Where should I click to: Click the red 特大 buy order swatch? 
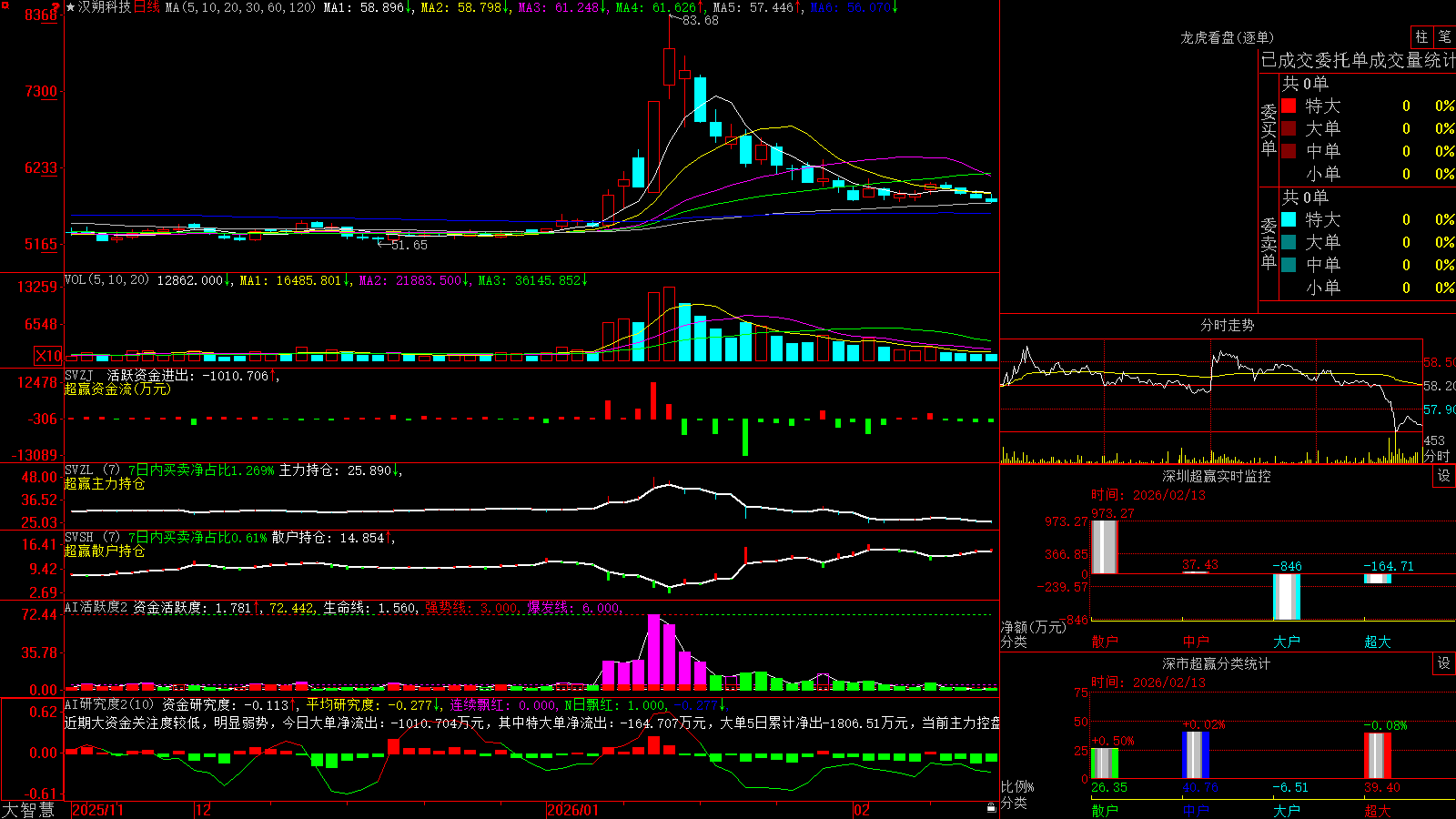point(1289,106)
